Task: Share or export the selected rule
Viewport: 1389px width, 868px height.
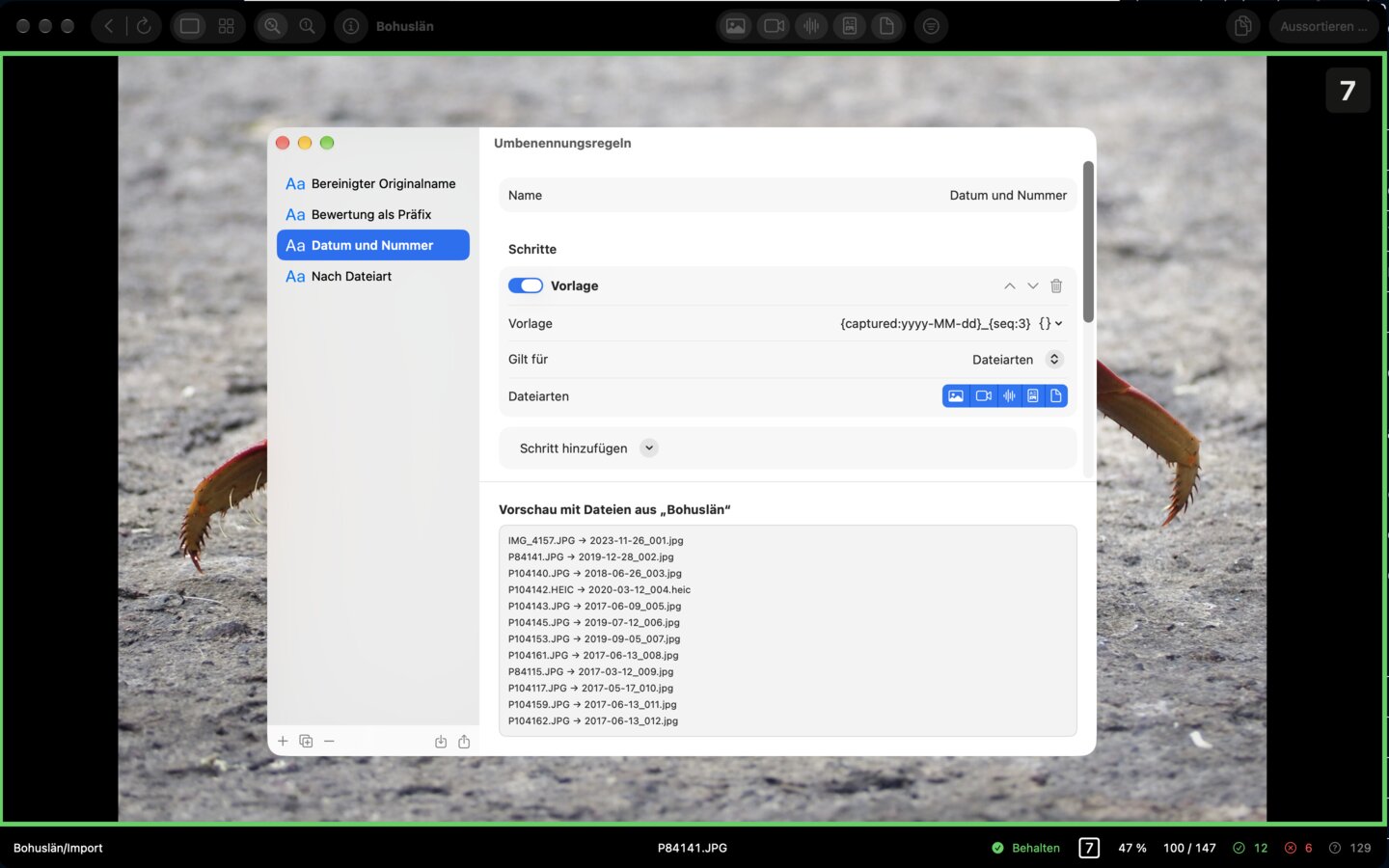Action: pos(464,742)
